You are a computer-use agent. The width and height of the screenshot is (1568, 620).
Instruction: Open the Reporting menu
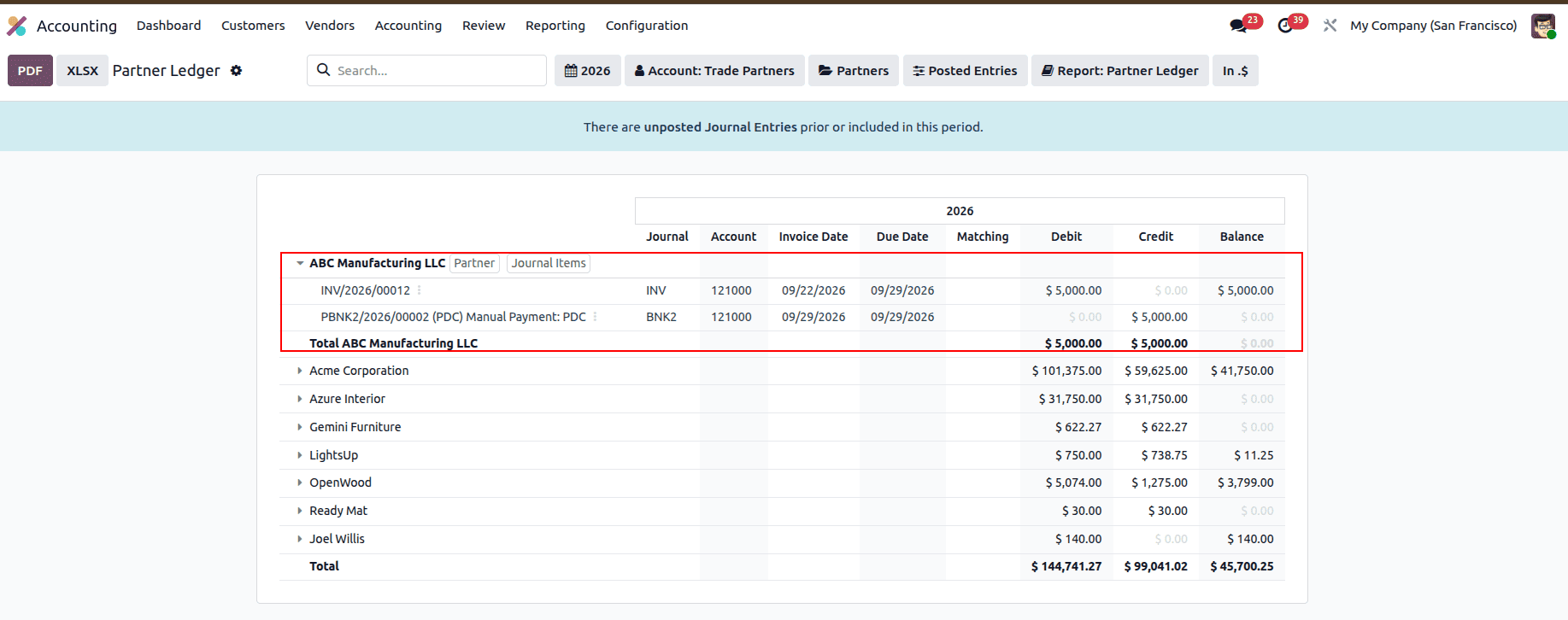click(x=555, y=26)
